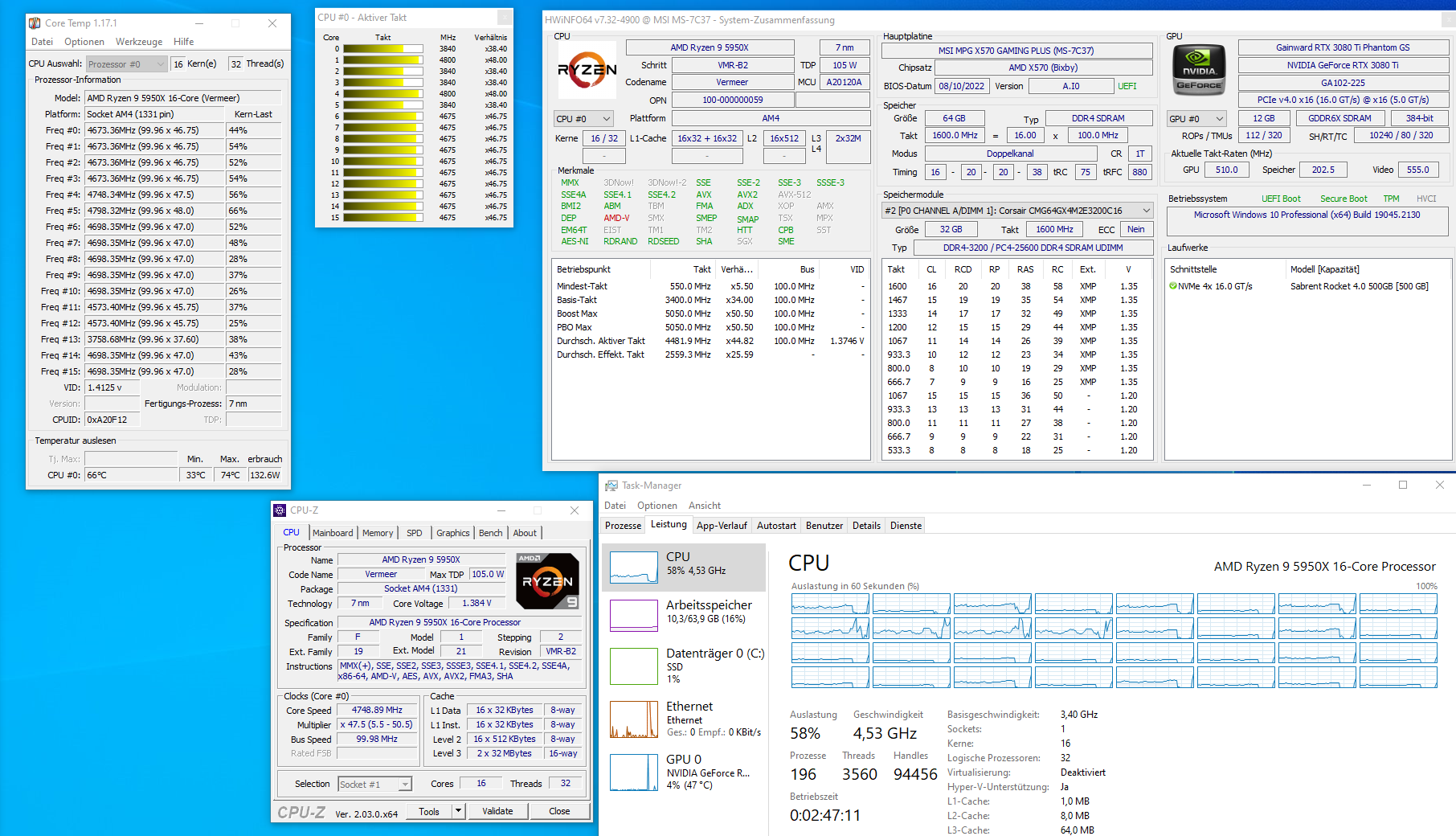Open the Mainboard tab in CPU-Z

333,533
